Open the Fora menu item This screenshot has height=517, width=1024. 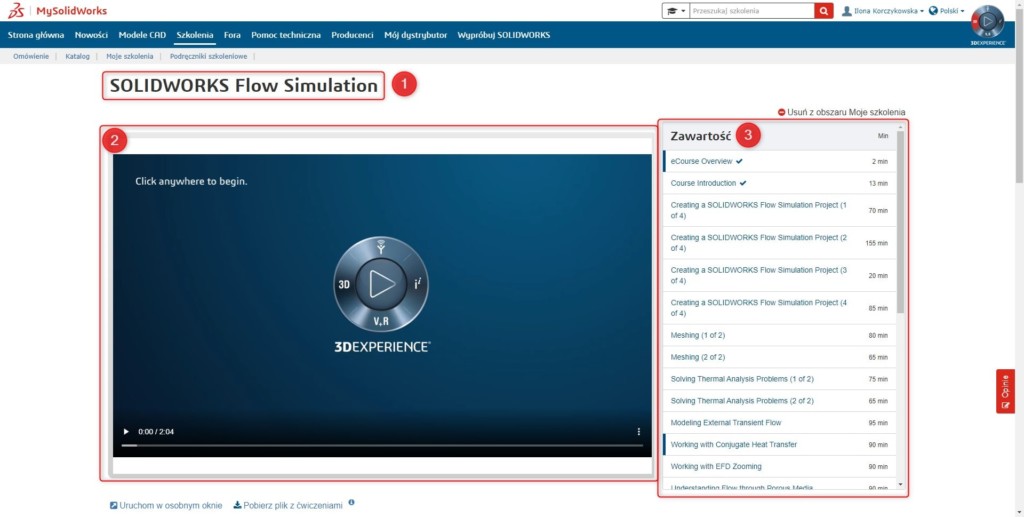tap(232, 35)
